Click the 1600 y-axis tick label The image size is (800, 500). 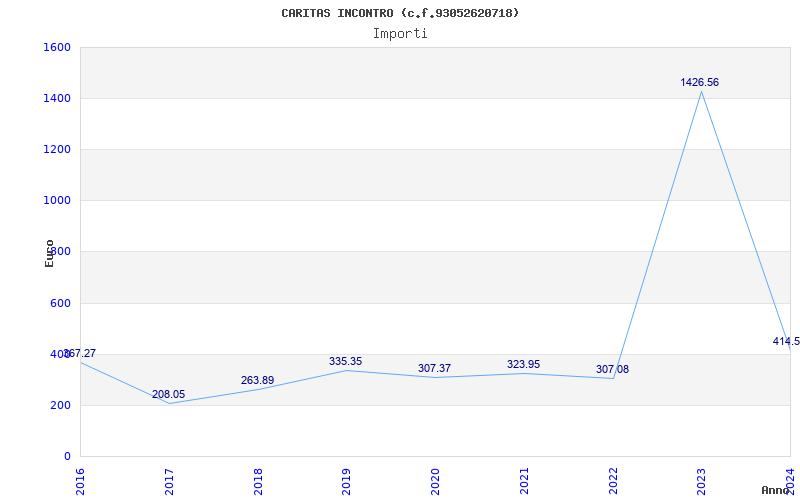tap(57, 47)
